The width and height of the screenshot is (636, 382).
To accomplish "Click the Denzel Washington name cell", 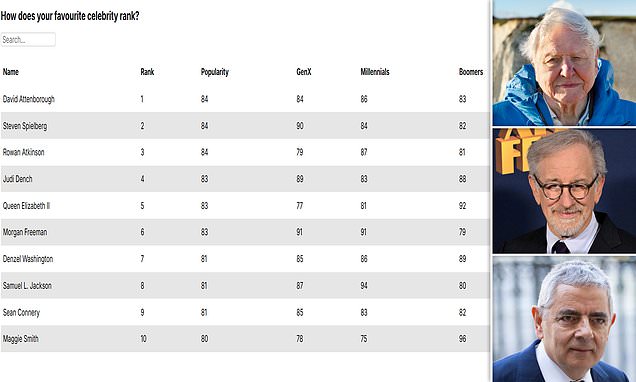I will 28,259.
